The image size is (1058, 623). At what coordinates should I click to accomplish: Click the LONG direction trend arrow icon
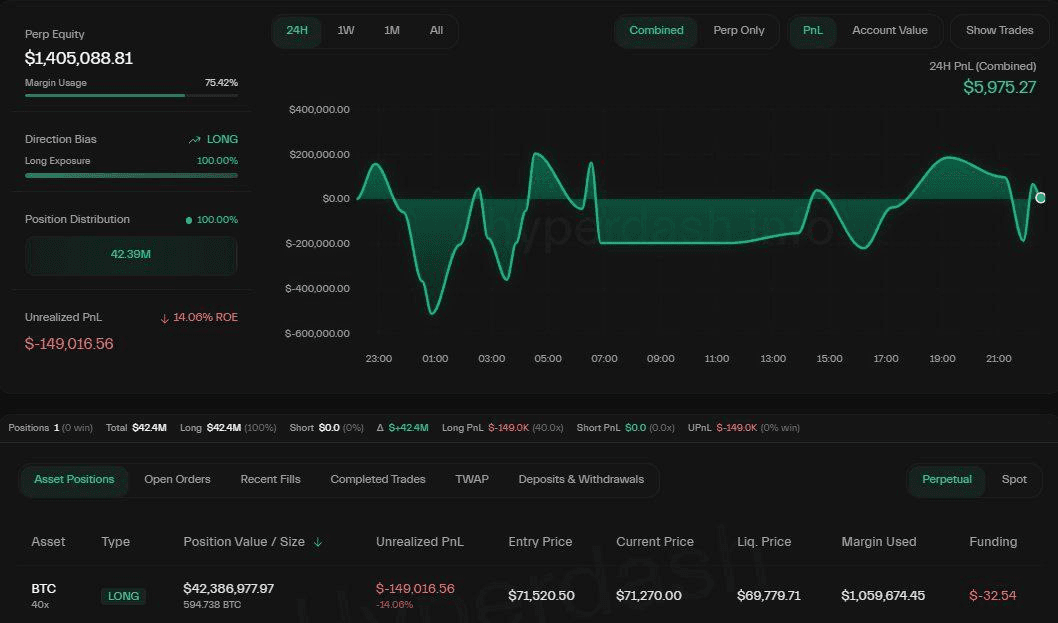pyautogui.click(x=194, y=140)
